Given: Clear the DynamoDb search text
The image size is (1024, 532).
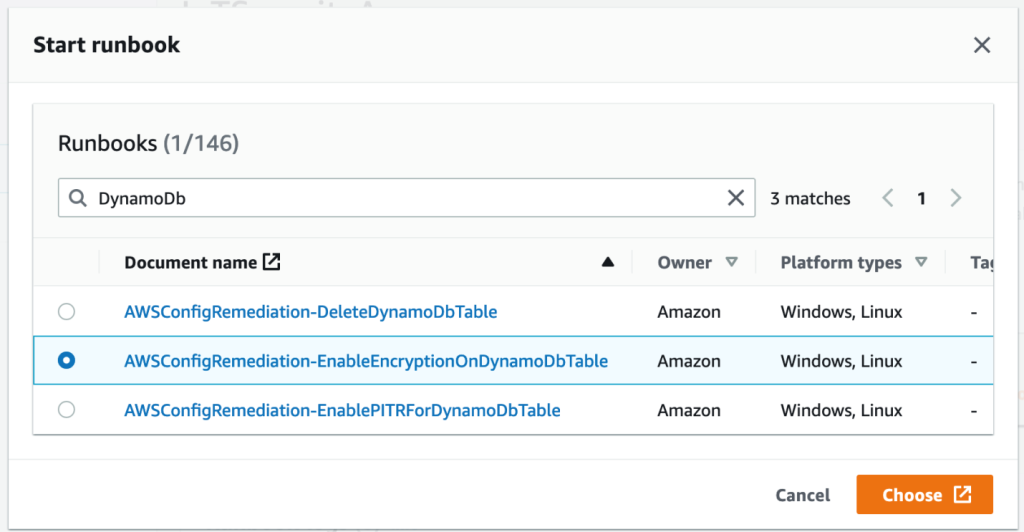Looking at the screenshot, I should [x=735, y=198].
